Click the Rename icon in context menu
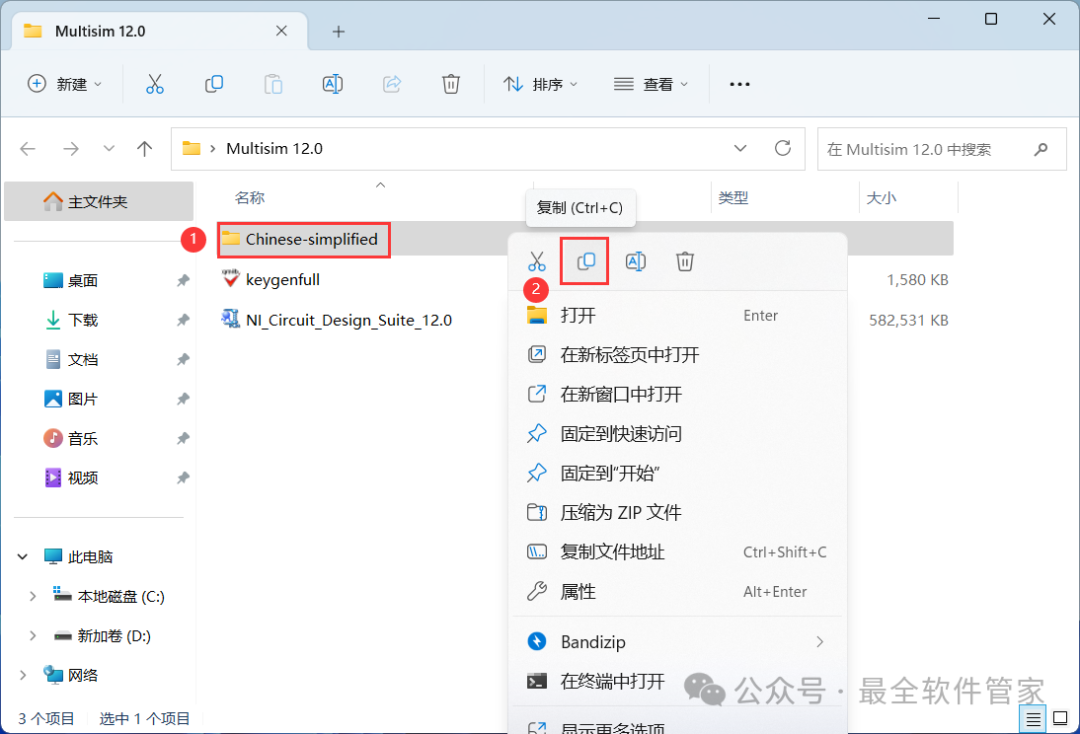The height and width of the screenshot is (734, 1080). pos(635,262)
